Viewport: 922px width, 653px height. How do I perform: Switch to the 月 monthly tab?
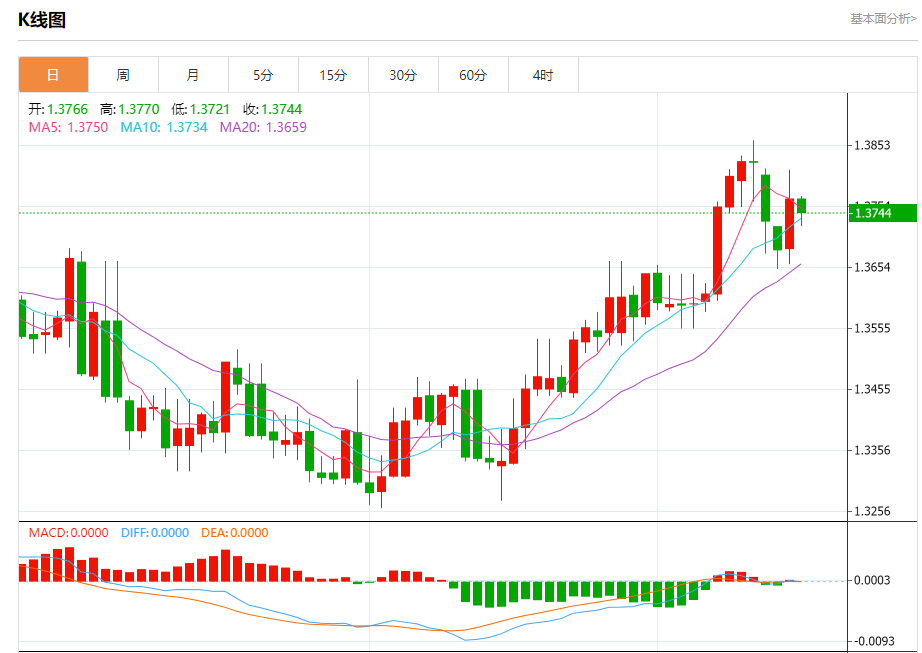(193, 75)
